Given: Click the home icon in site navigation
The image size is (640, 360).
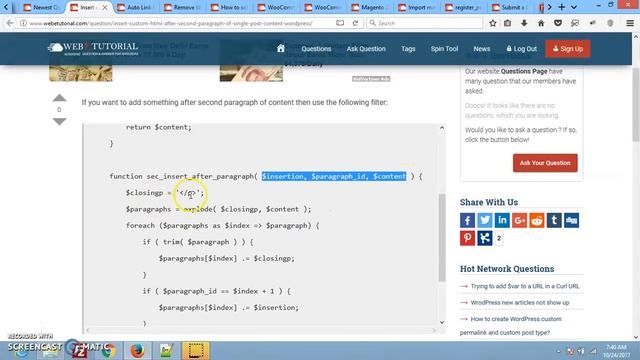Looking at the screenshot, I should pyautogui.click(x=280, y=49).
